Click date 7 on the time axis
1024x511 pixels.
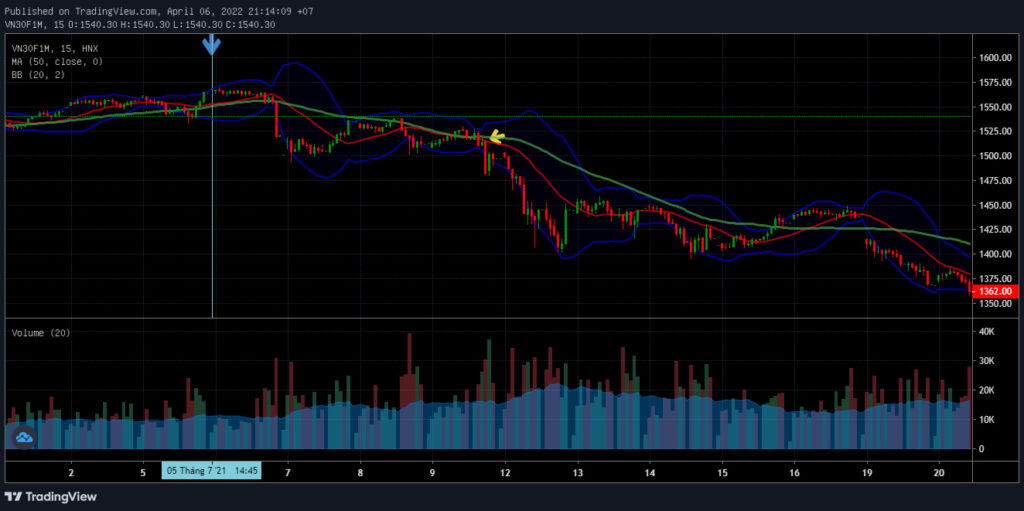tap(288, 472)
